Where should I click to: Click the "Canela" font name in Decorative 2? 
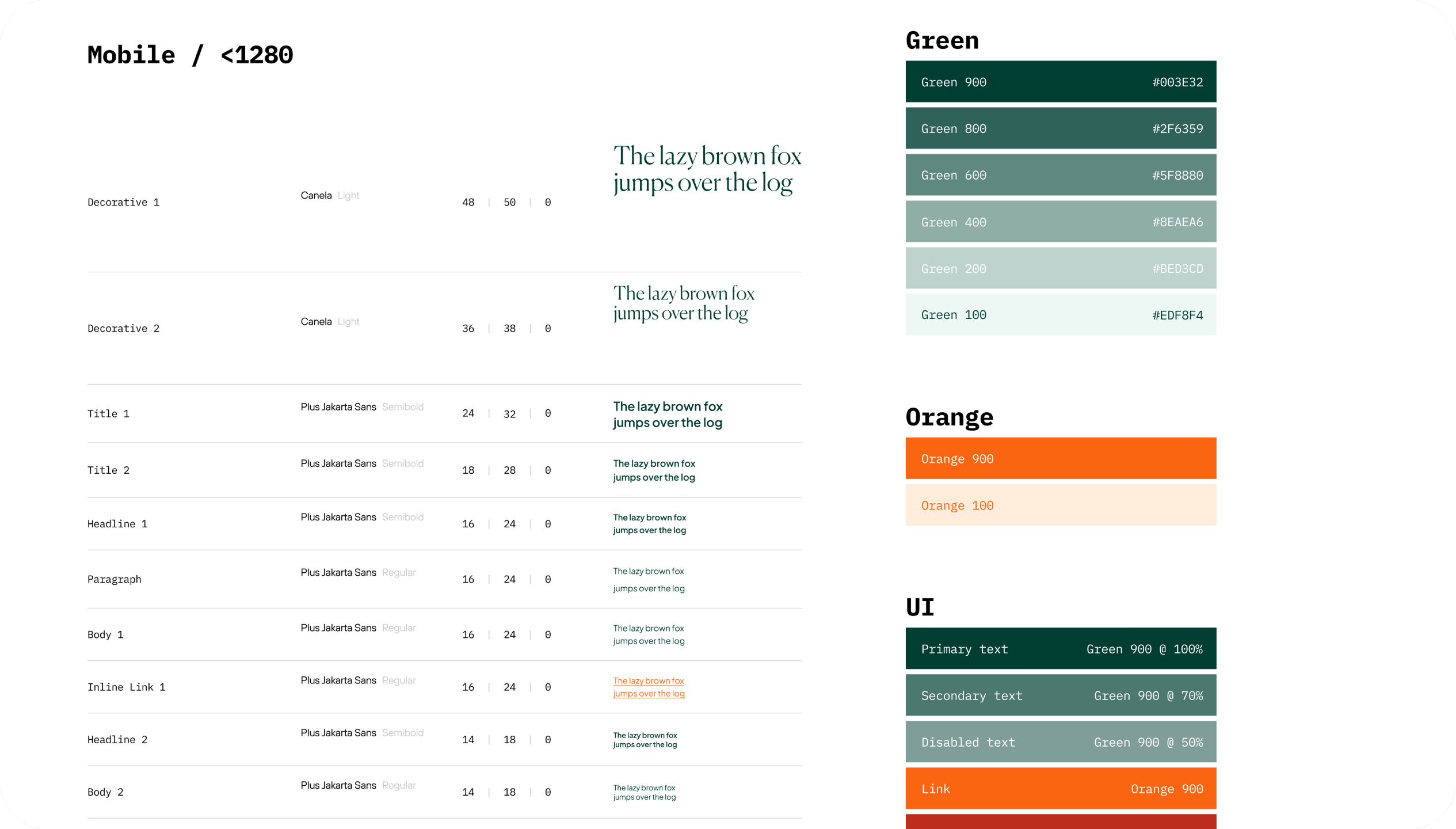[316, 321]
